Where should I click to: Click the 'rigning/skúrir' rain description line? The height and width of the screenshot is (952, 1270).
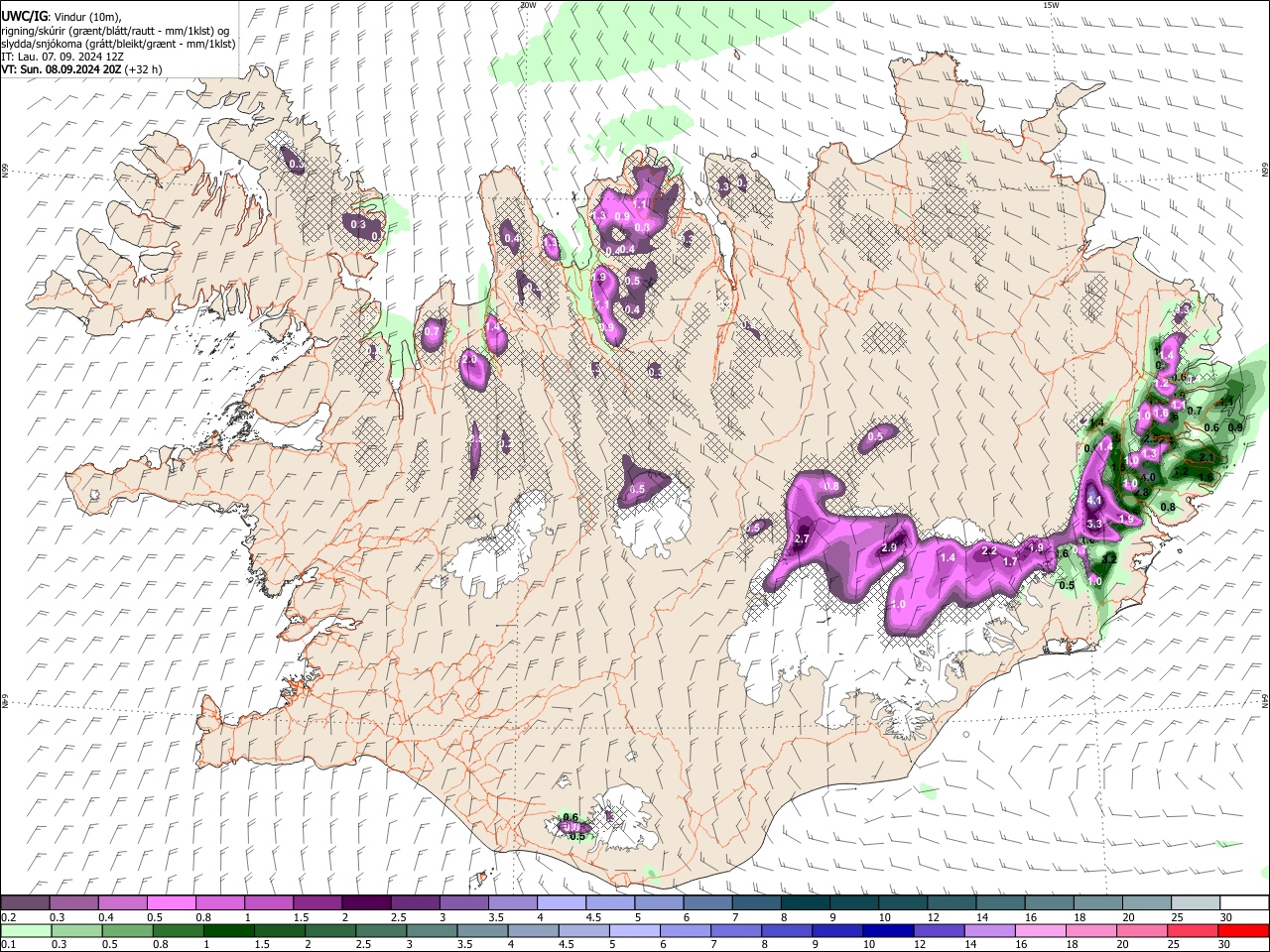(x=115, y=31)
